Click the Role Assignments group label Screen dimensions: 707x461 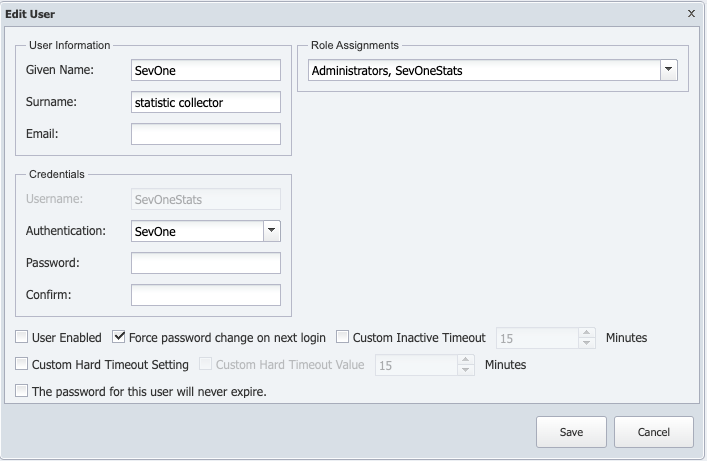pos(355,45)
